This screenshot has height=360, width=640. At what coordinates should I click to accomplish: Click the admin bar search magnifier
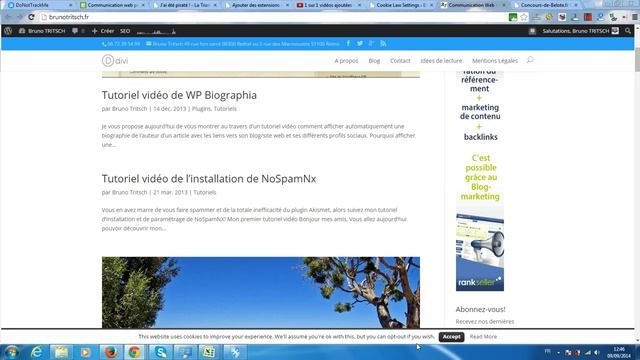628,31
